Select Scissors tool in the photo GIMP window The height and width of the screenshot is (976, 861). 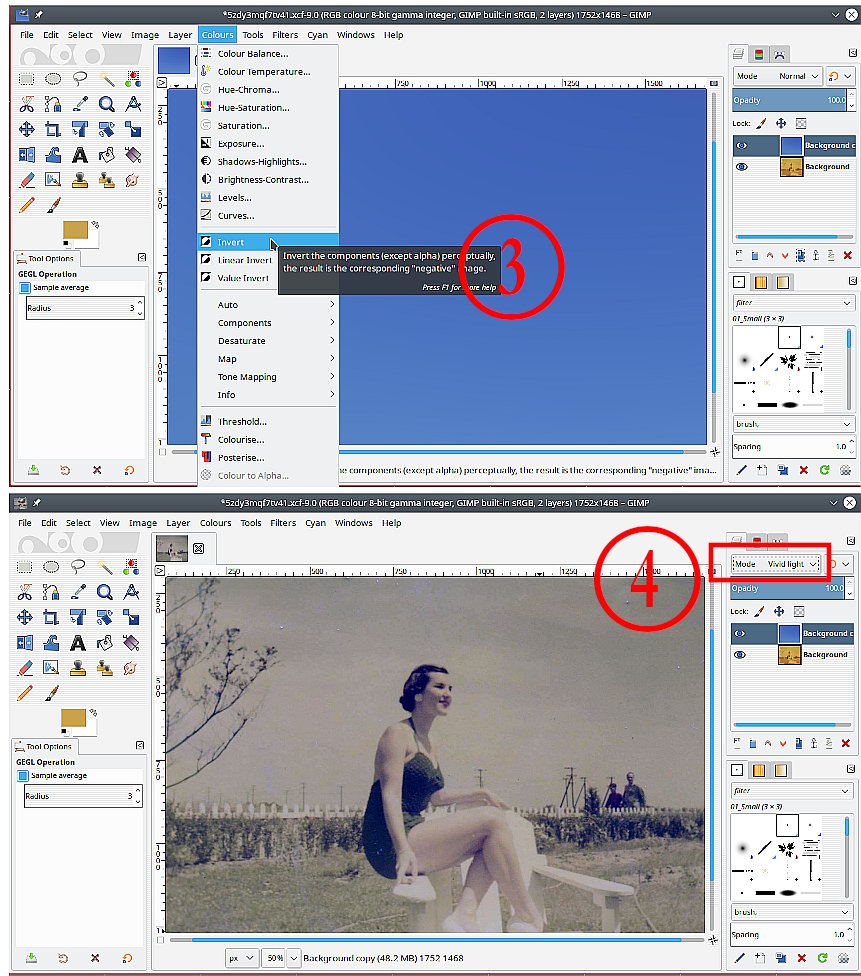pyautogui.click(x=24, y=592)
